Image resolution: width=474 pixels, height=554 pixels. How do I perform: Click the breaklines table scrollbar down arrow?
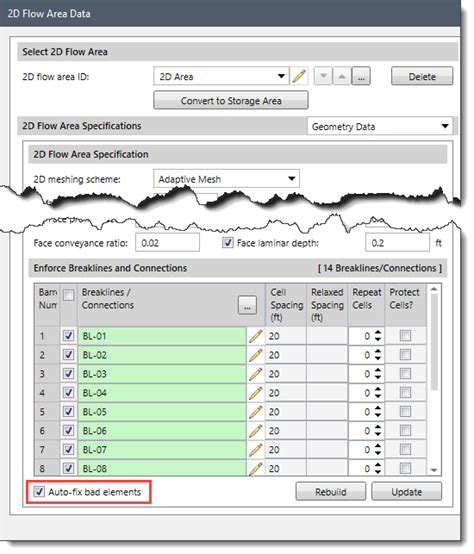pos(434,470)
